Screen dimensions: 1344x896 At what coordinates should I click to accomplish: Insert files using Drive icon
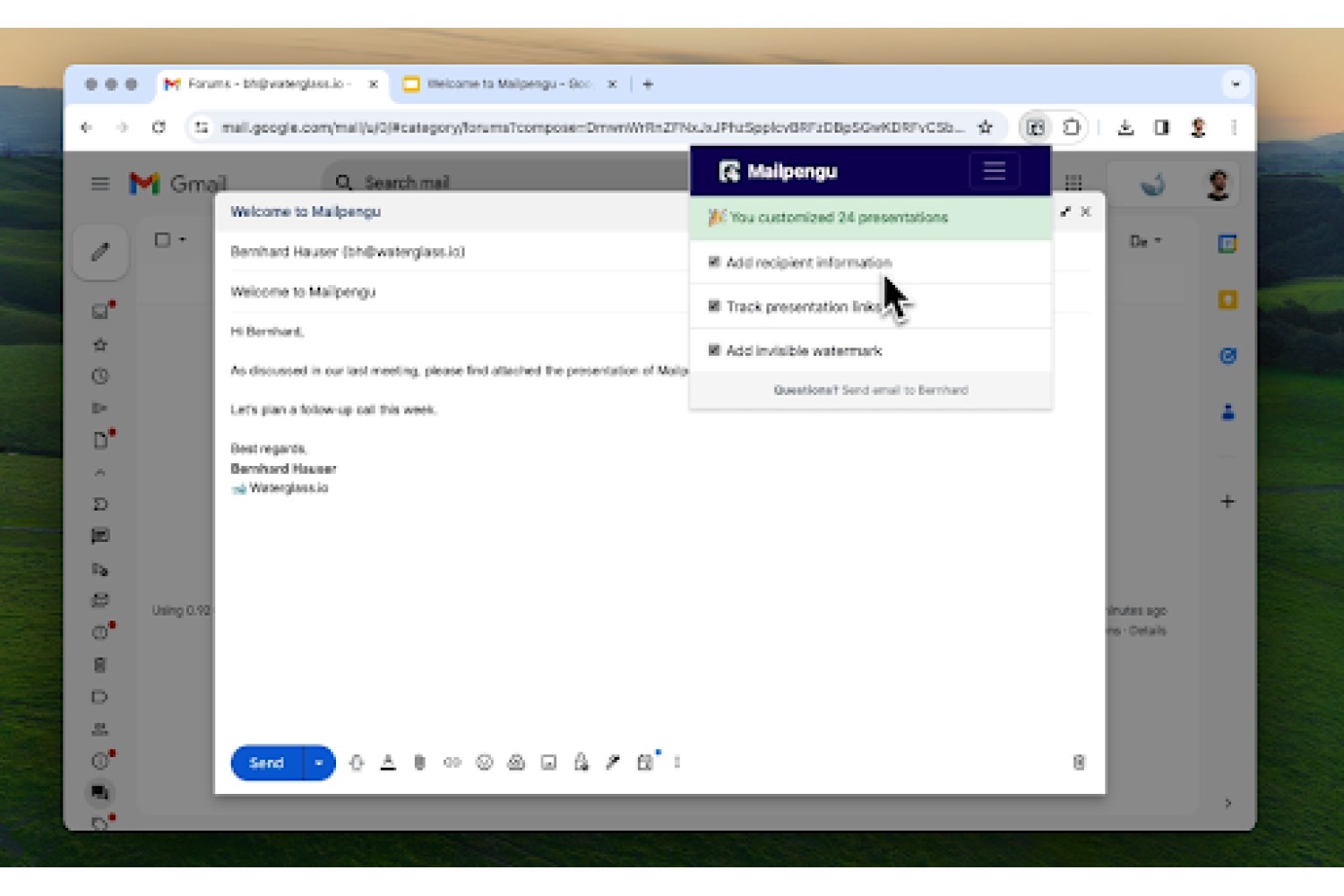516,762
